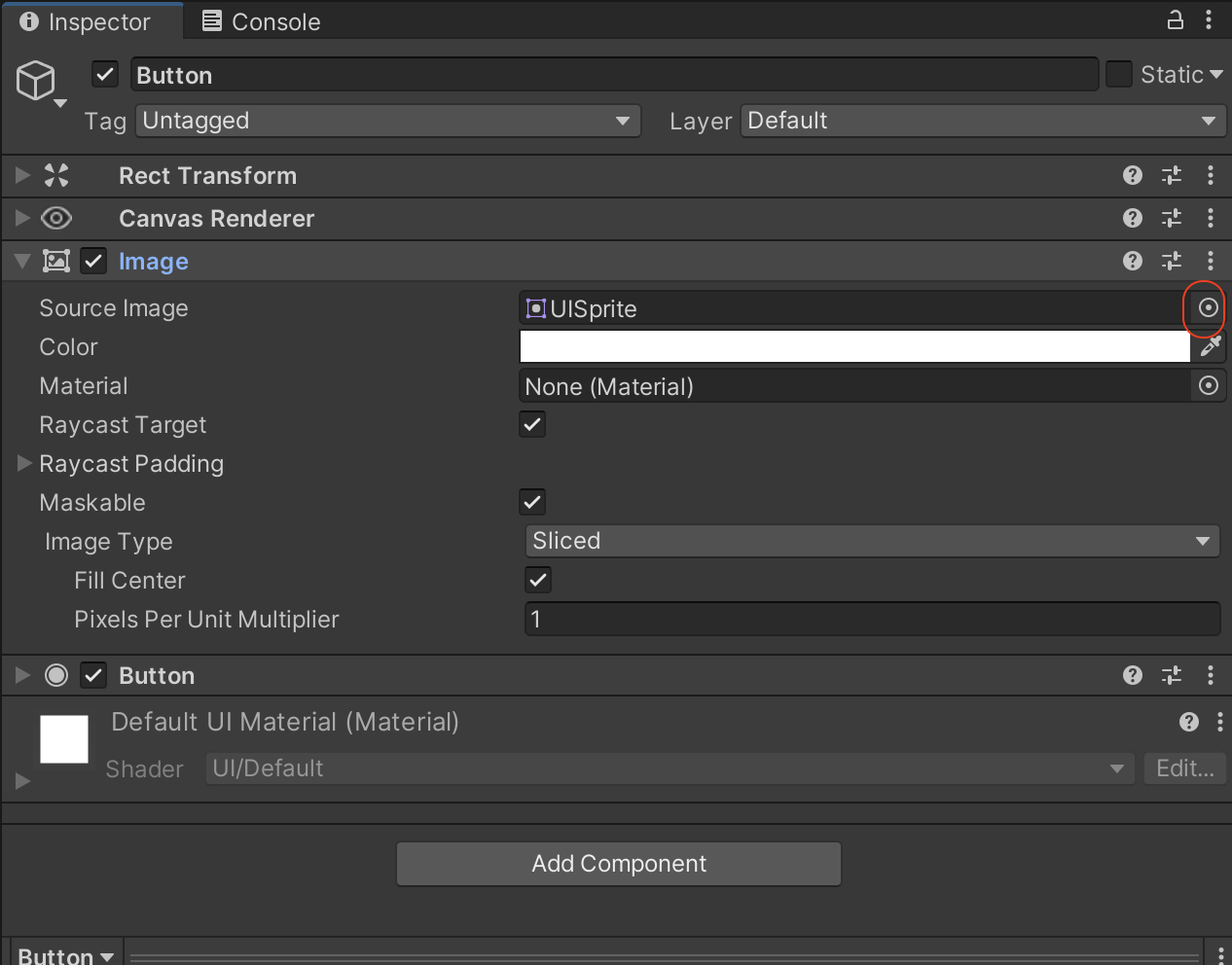Screen dimensions: 1232x965
Task: Open Image component help reference
Action: [1132, 261]
